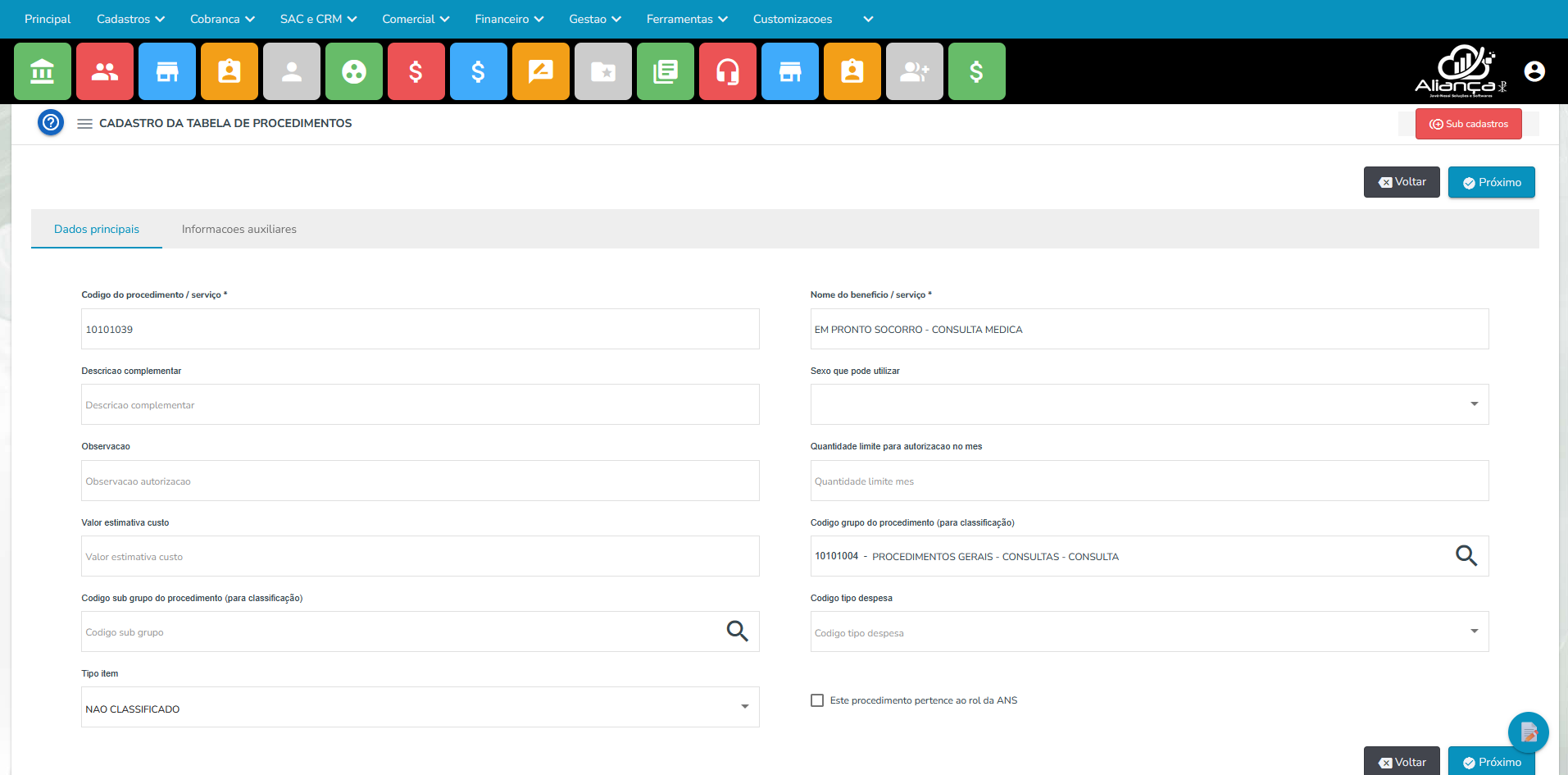Image resolution: width=1568 pixels, height=775 pixels.
Task: Switch to Informacoes auxiliares tab
Action: point(239,230)
